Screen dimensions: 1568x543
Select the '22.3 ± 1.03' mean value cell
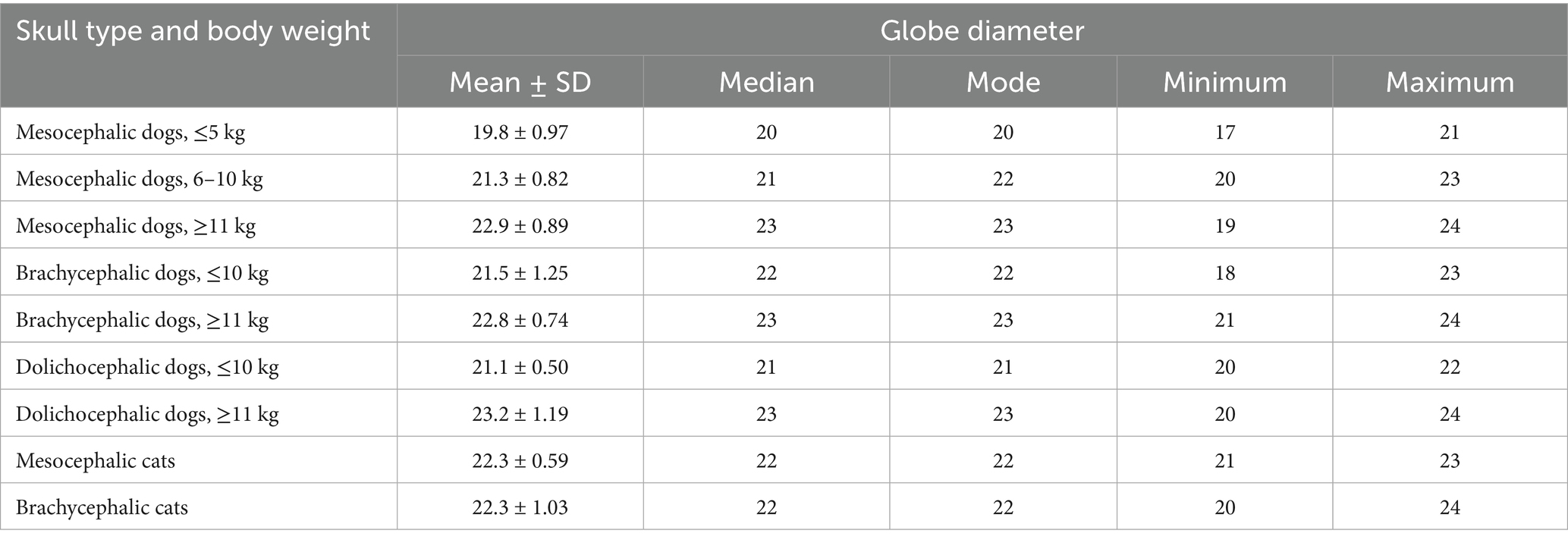coord(520,508)
